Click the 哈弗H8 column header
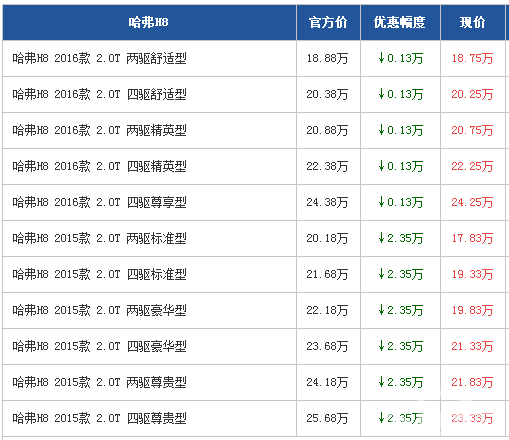Image resolution: width=509 pixels, height=440 pixels. (x=149, y=22)
